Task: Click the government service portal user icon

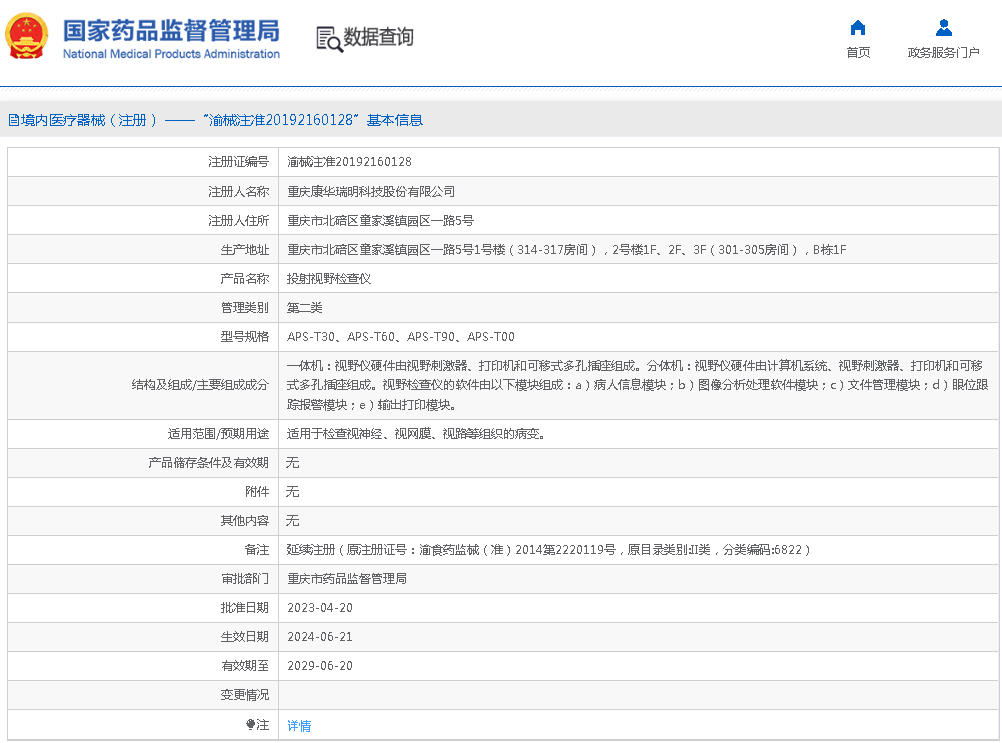Action: click(943, 28)
